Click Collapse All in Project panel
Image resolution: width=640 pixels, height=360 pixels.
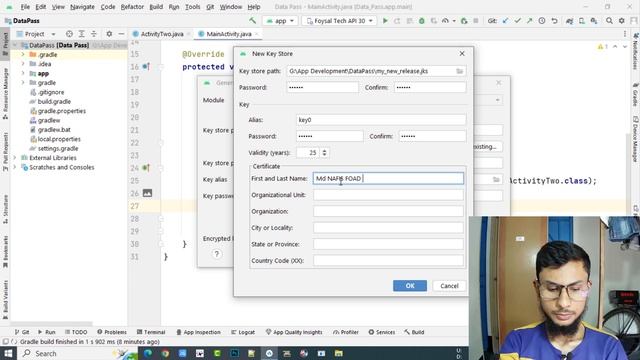(94, 34)
